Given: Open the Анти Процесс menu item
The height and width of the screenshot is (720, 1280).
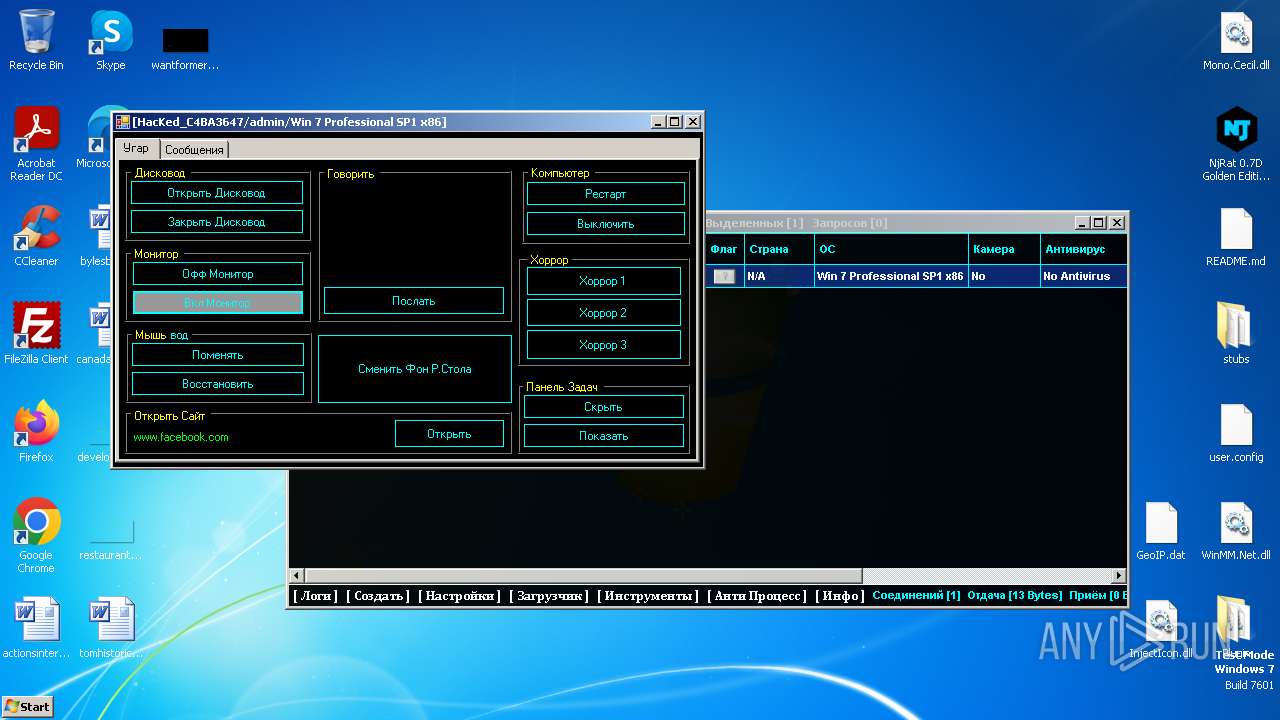Looking at the screenshot, I should pos(757,596).
